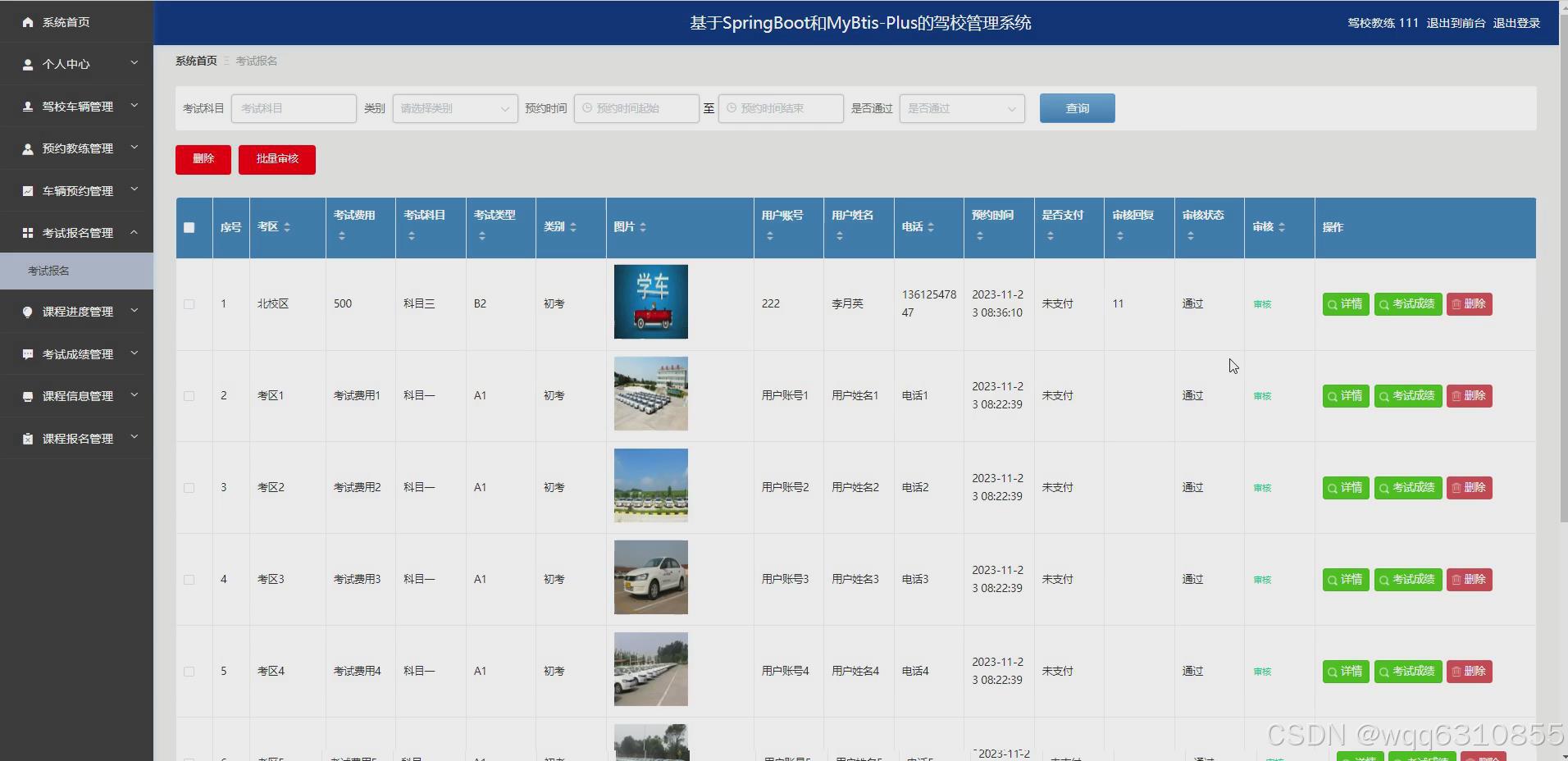Viewport: 1568px width, 761px height.
Task: Toggle the select-all checkbox in table header
Action: point(189,227)
